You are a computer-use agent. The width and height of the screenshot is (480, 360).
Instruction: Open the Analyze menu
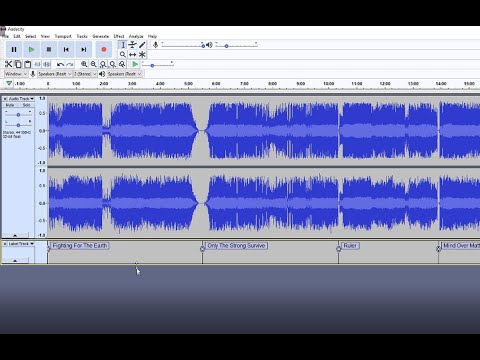136,36
